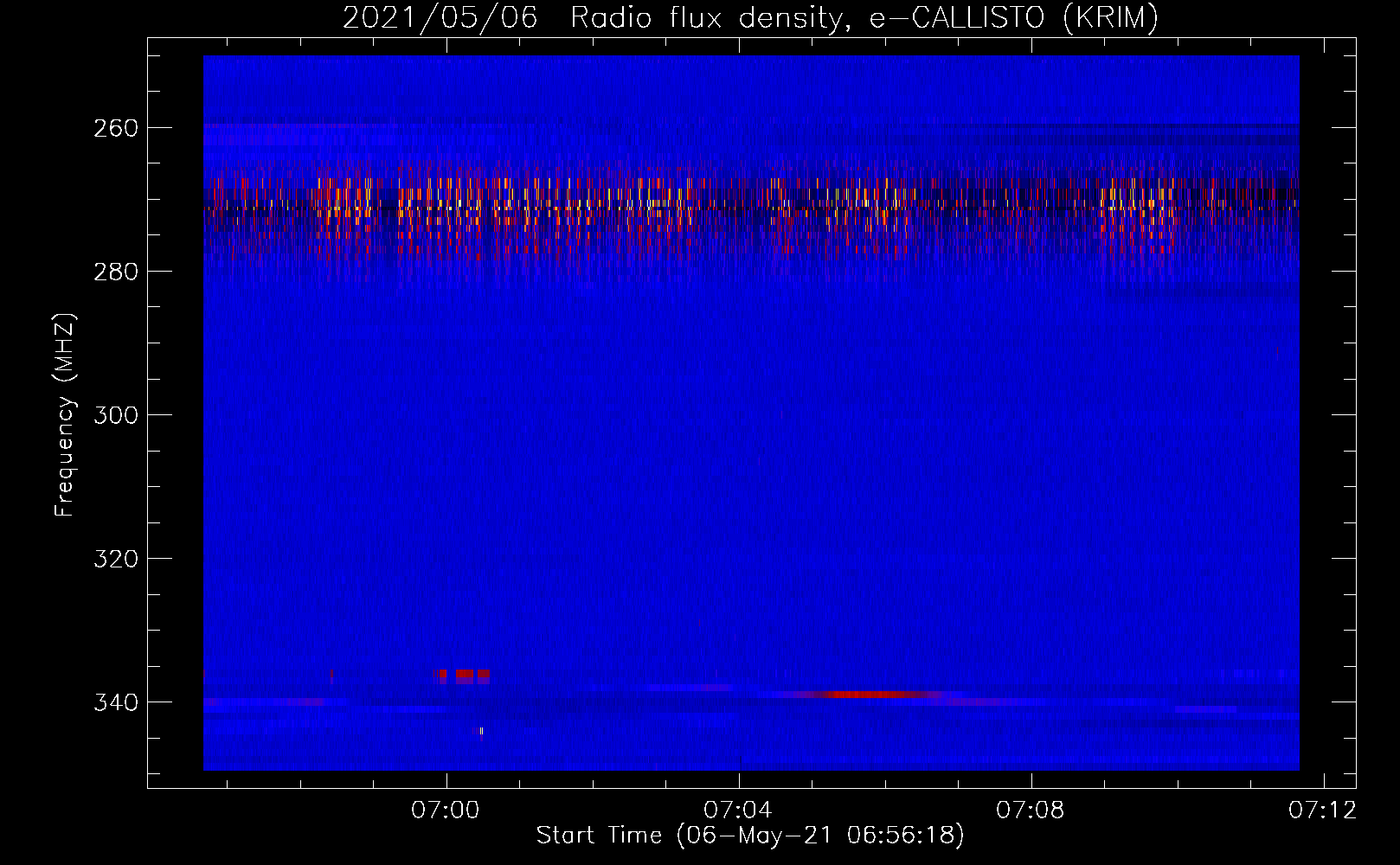1400x865 pixels.
Task: Click the 07:08 time tick label
Action: [1031, 811]
